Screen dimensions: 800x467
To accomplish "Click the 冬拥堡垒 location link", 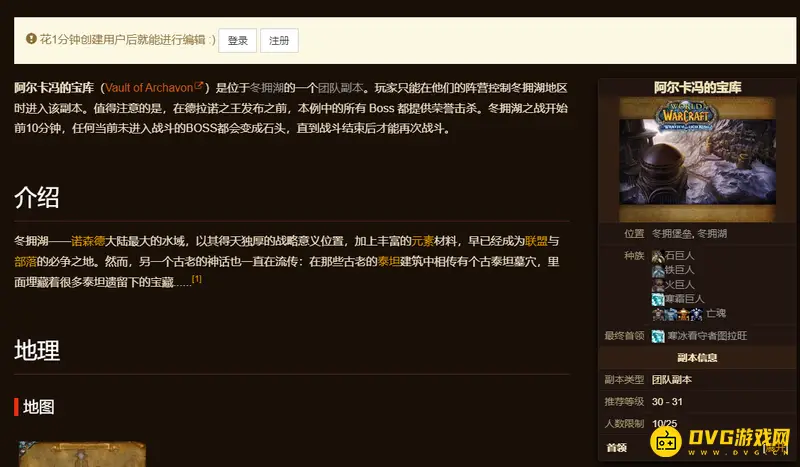I will (x=671, y=234).
